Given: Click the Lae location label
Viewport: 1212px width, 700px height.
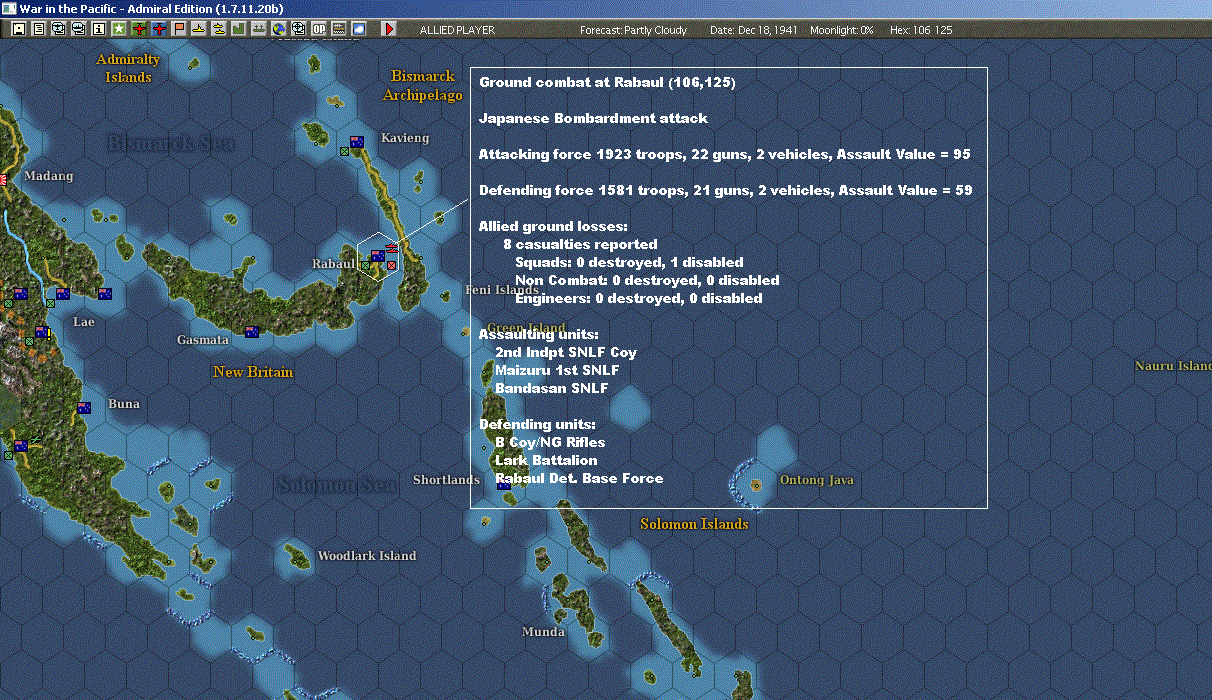Looking at the screenshot, I should pyautogui.click(x=84, y=322).
